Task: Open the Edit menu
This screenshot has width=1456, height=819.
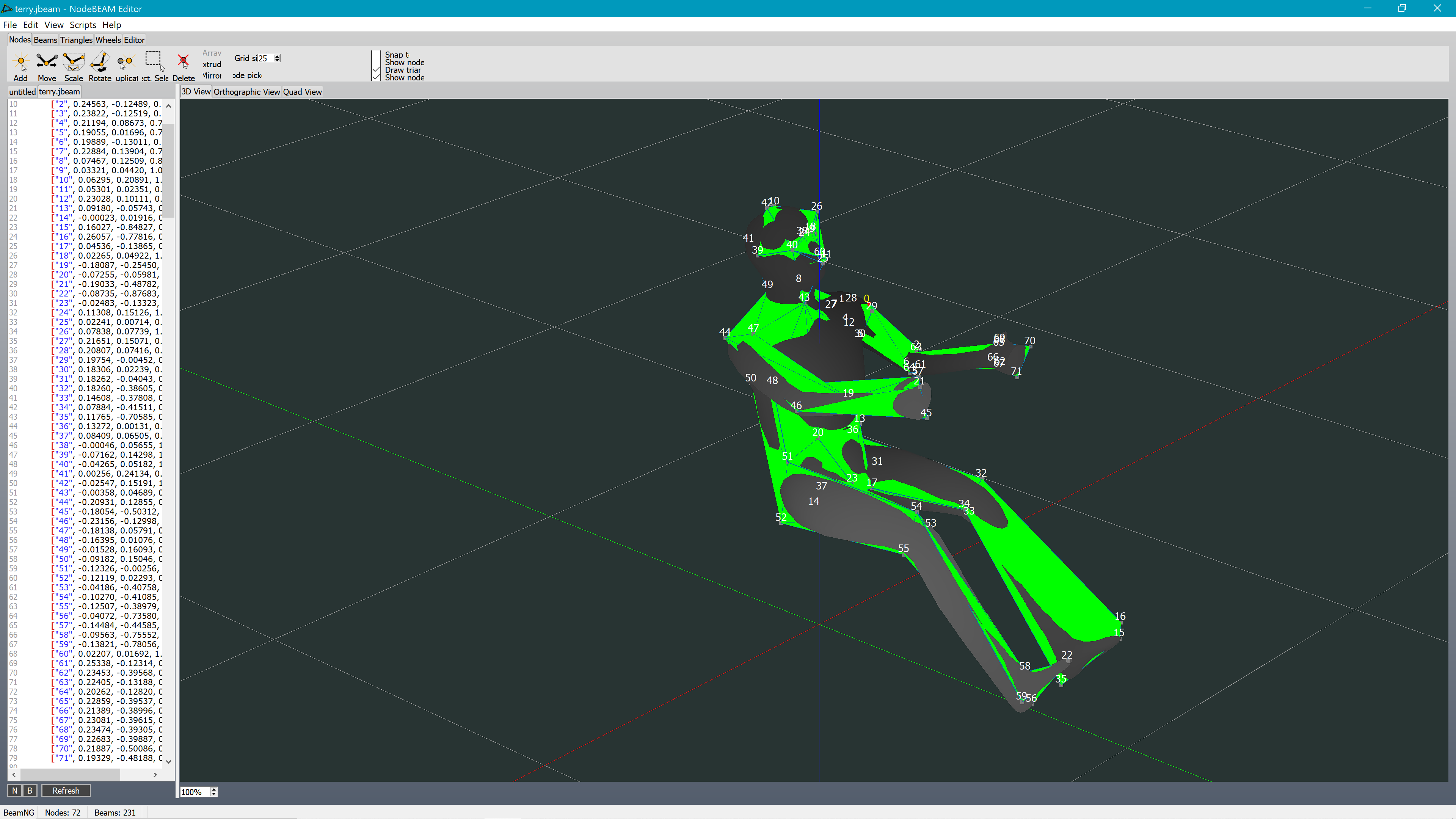Action: tap(30, 25)
